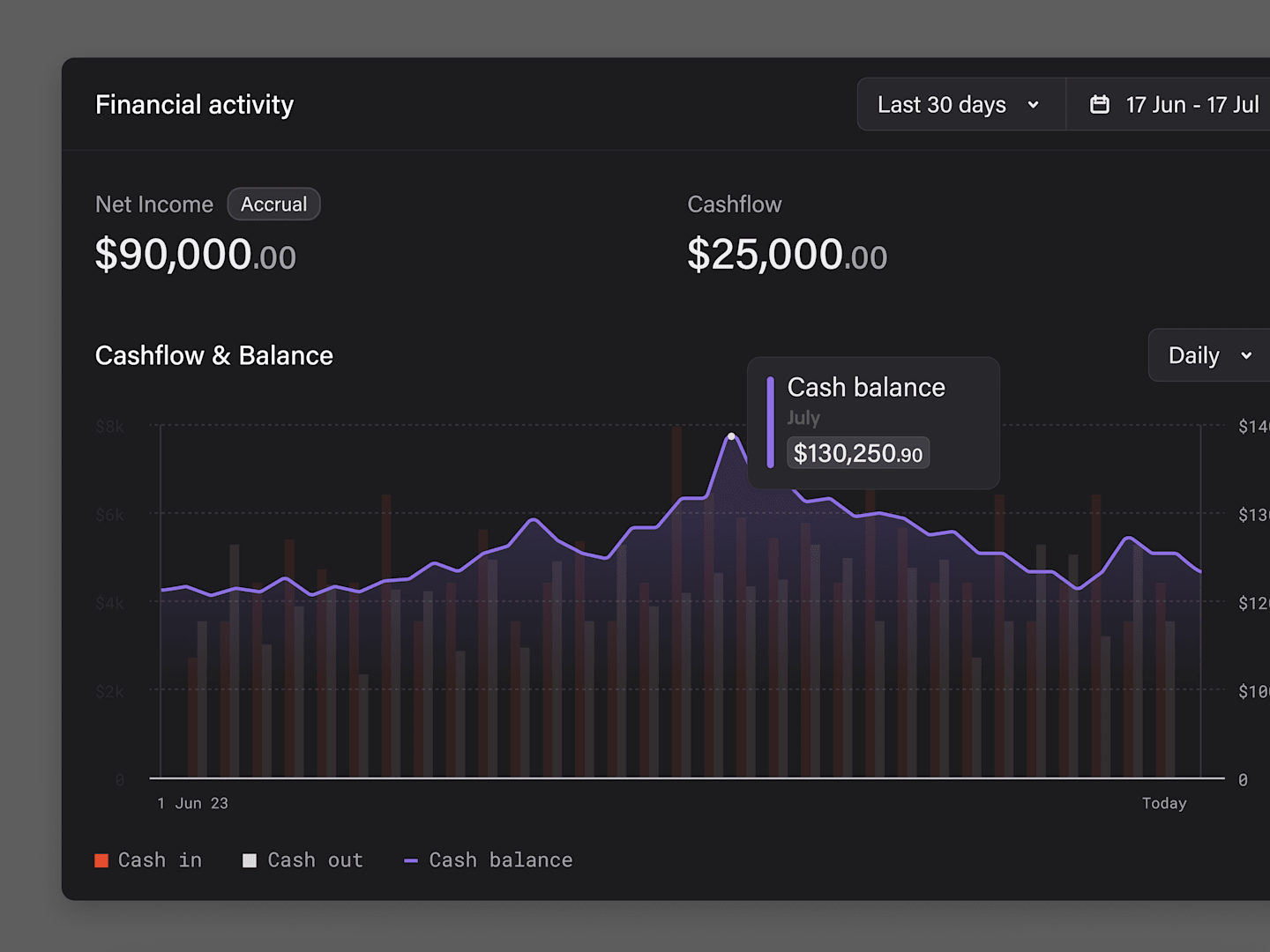Toggle the Cash balance series label

point(500,860)
